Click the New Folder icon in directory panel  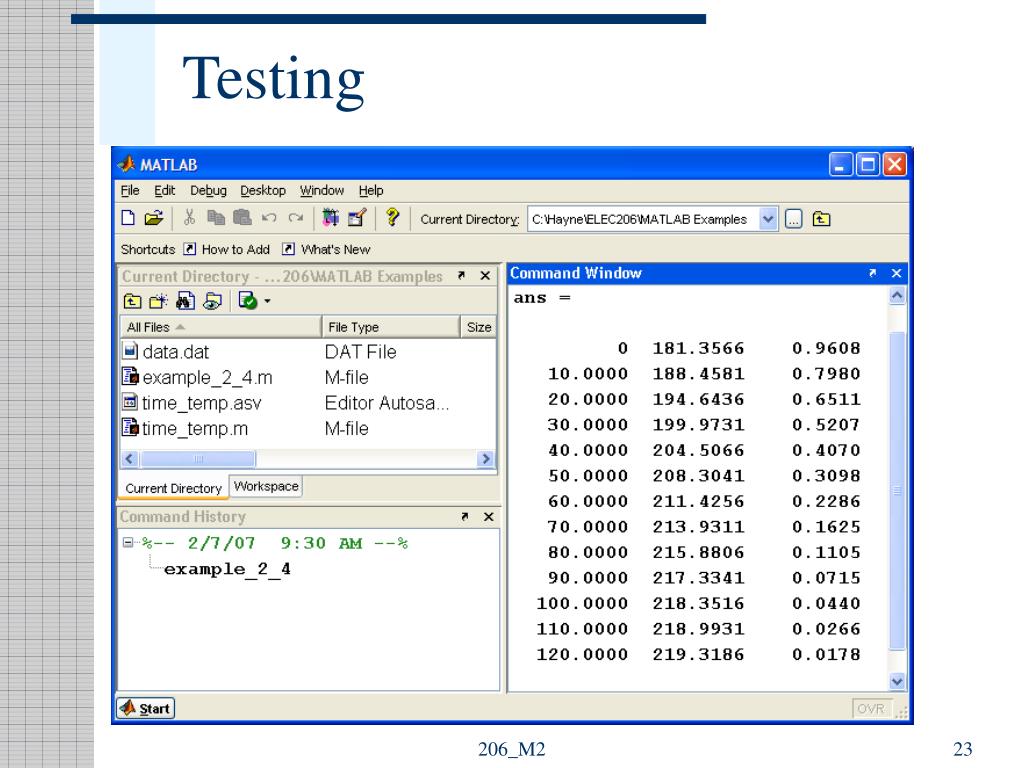tap(158, 301)
